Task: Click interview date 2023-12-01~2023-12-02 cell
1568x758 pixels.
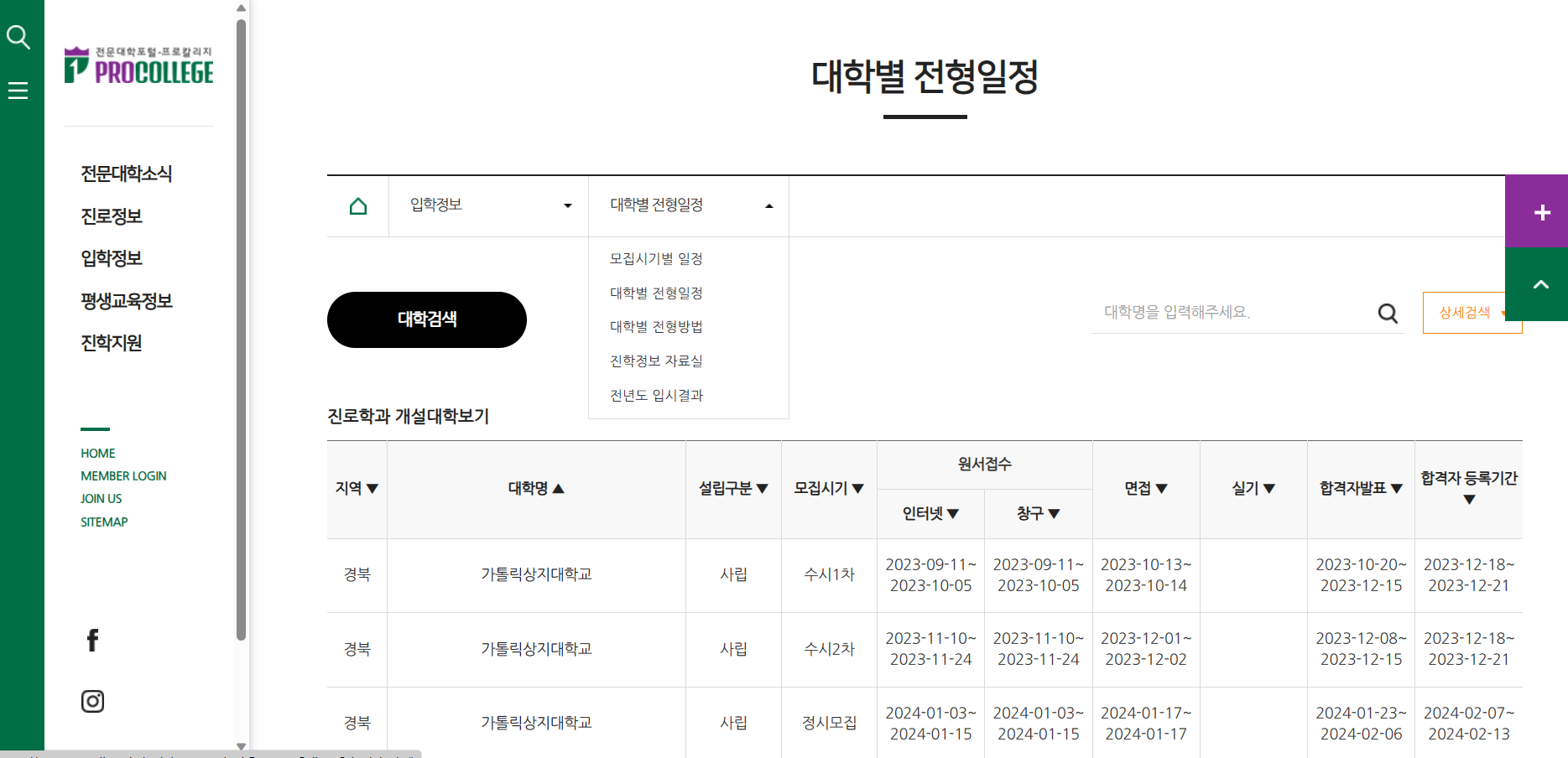Action: point(1146,649)
